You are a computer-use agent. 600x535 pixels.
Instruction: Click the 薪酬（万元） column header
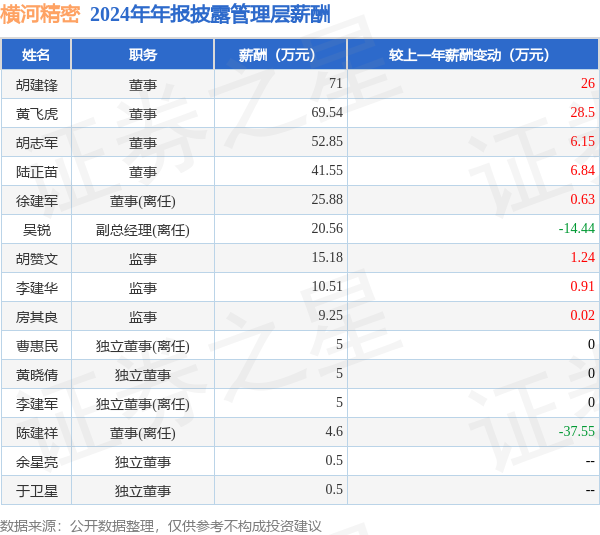click(x=280, y=55)
